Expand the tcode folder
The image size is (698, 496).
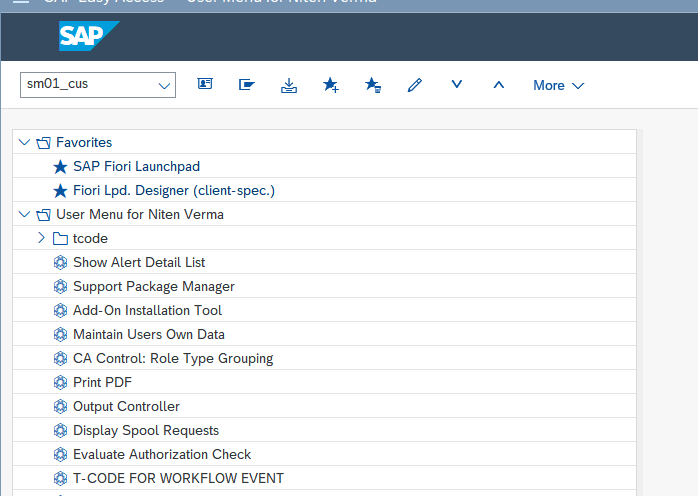(41, 238)
